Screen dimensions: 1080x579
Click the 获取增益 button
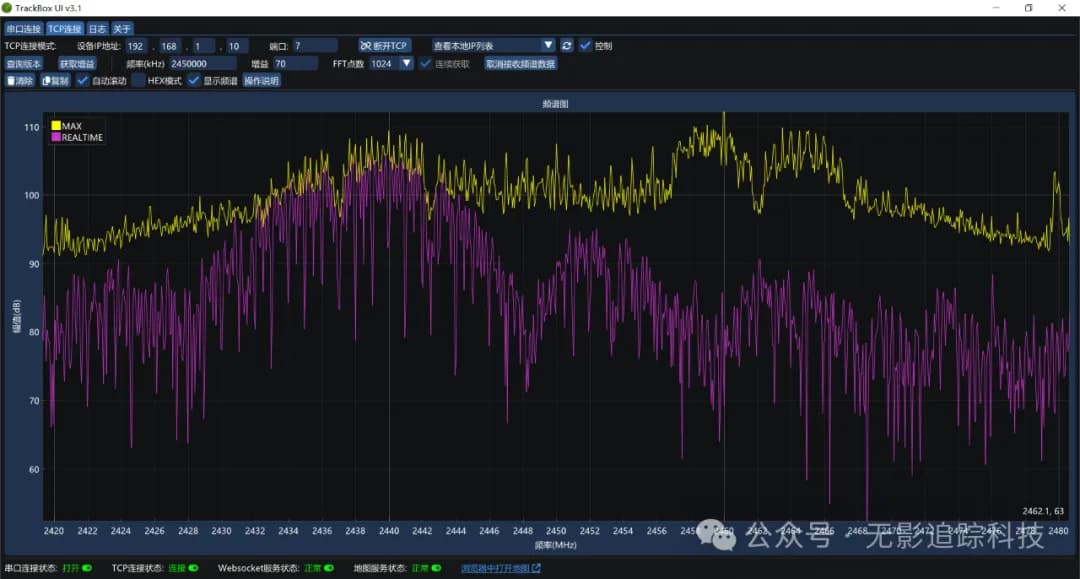(x=77, y=63)
